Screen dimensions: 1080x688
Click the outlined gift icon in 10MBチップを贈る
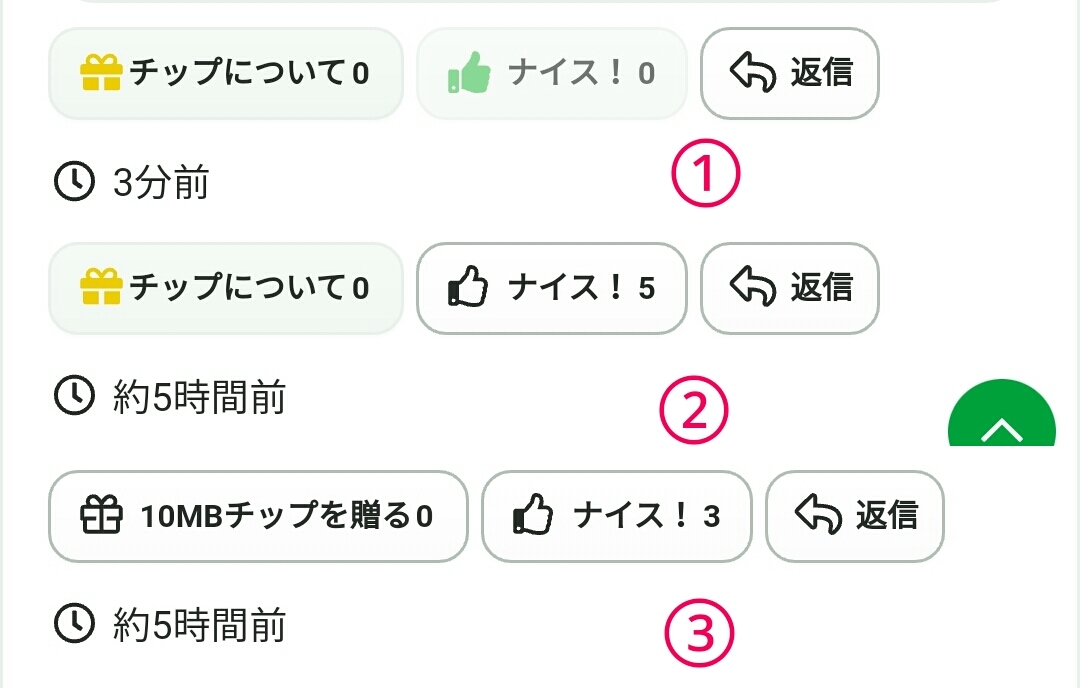coord(100,516)
